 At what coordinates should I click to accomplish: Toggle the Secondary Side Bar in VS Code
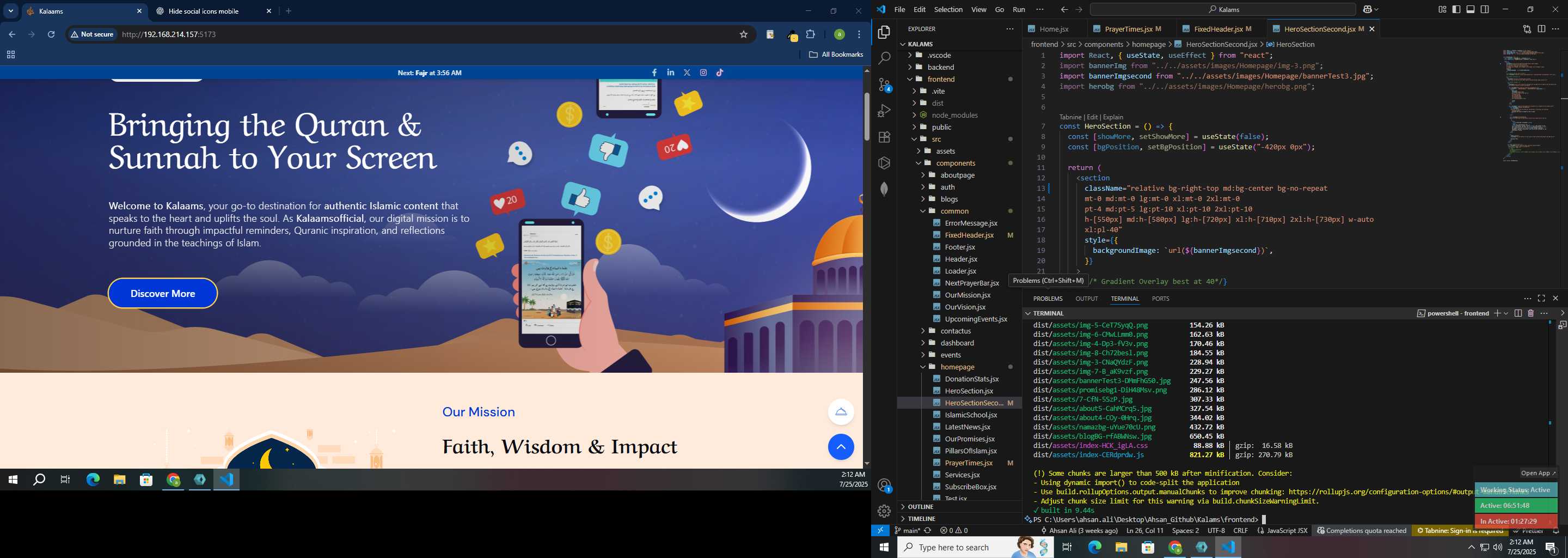1485,9
